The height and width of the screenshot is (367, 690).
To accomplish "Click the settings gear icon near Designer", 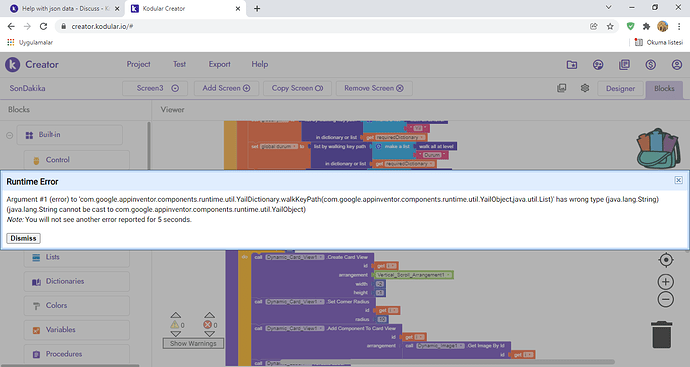I will click(584, 88).
